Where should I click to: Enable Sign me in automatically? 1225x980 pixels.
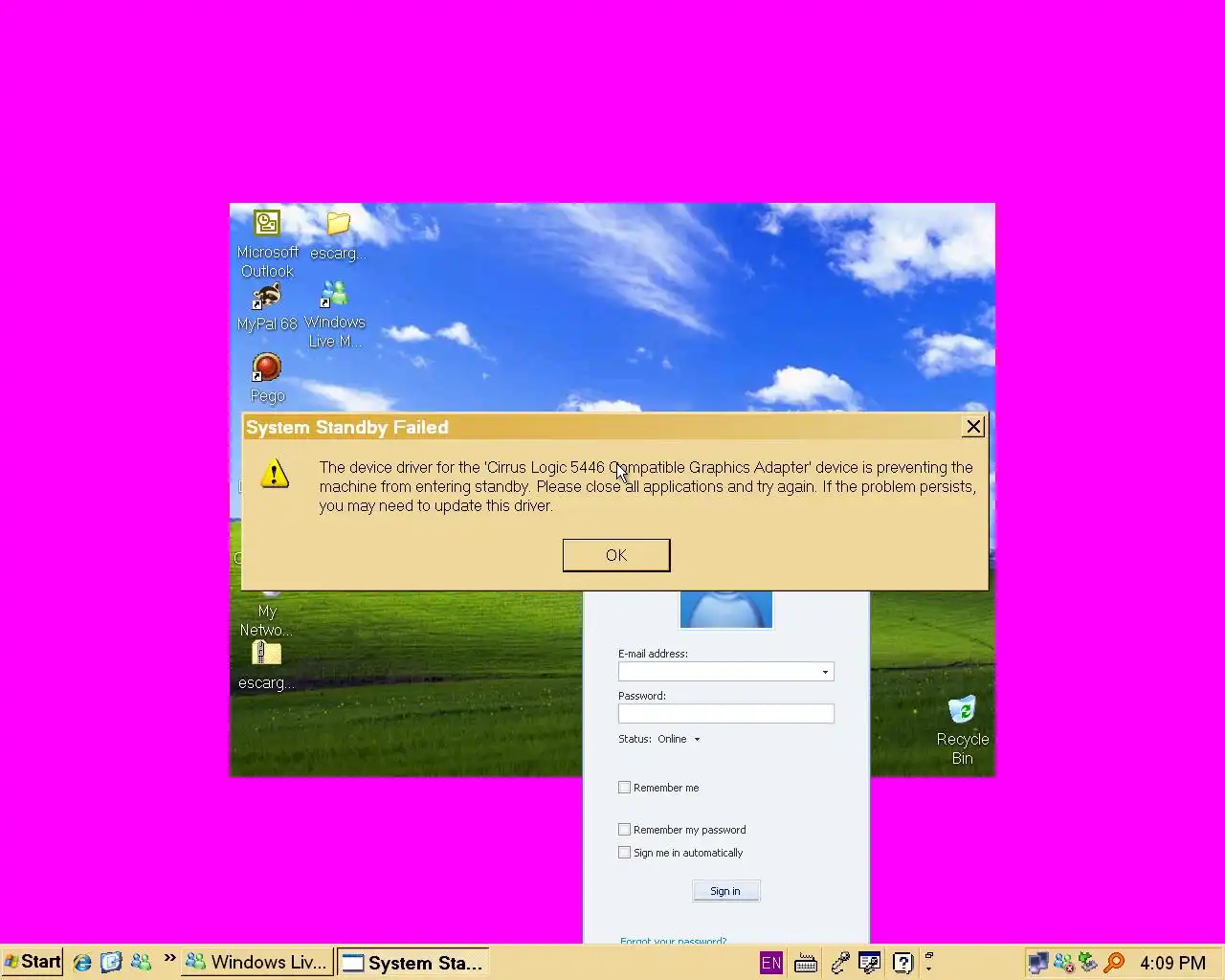tap(624, 853)
